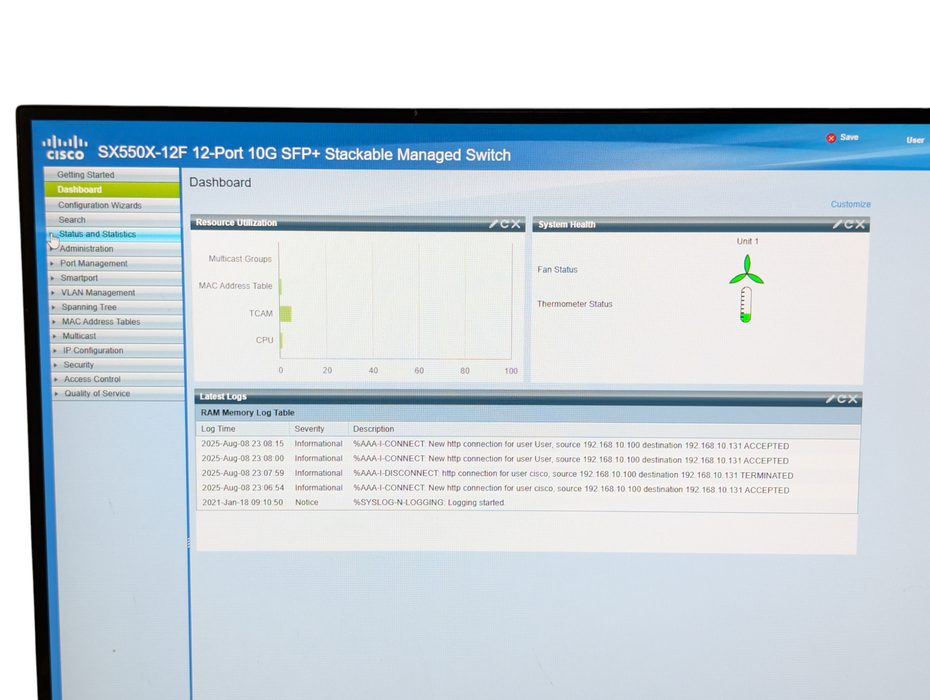Image resolution: width=930 pixels, height=700 pixels.
Task: Open Search in the sidebar
Action: [114, 219]
